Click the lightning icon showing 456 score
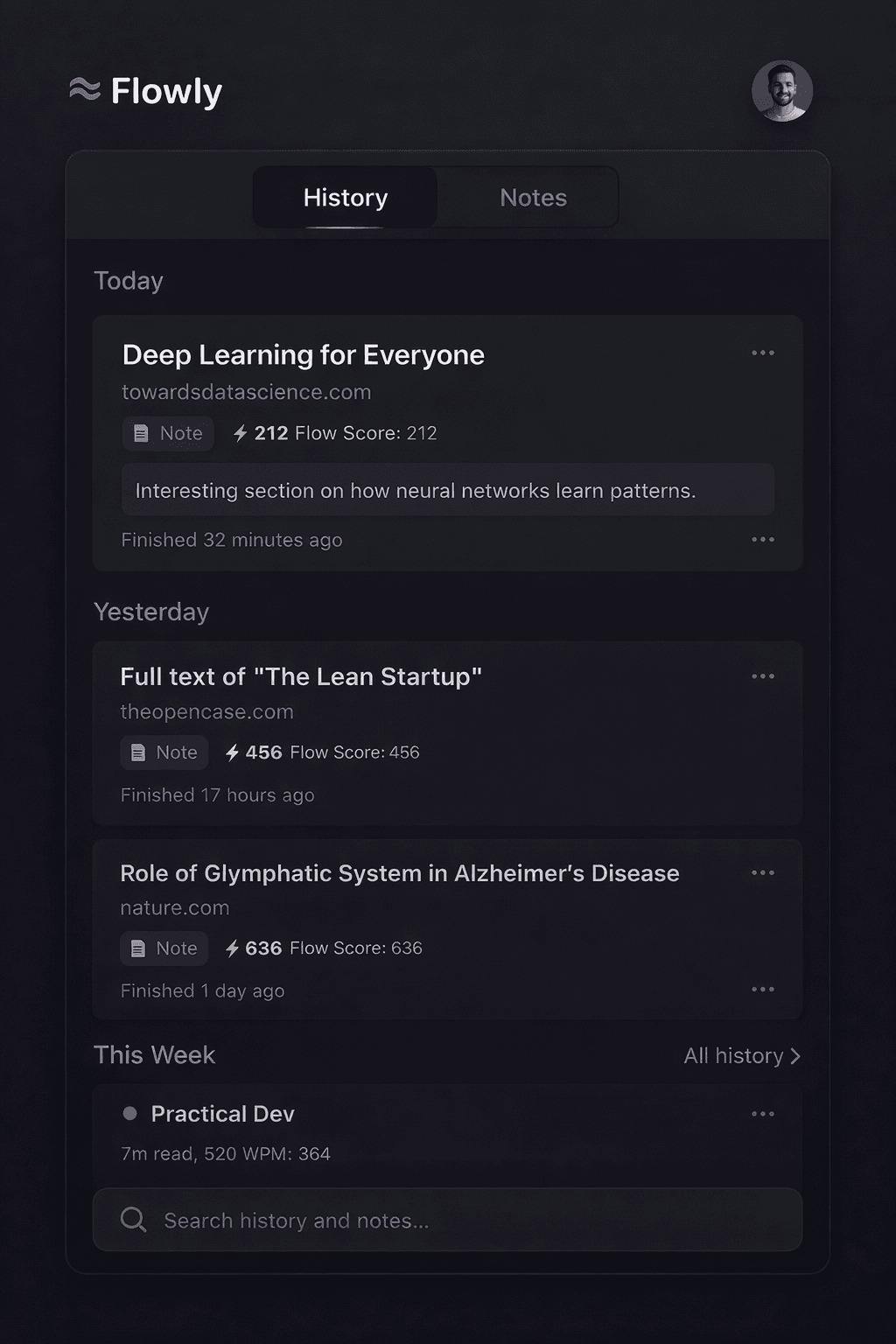 pos(230,752)
